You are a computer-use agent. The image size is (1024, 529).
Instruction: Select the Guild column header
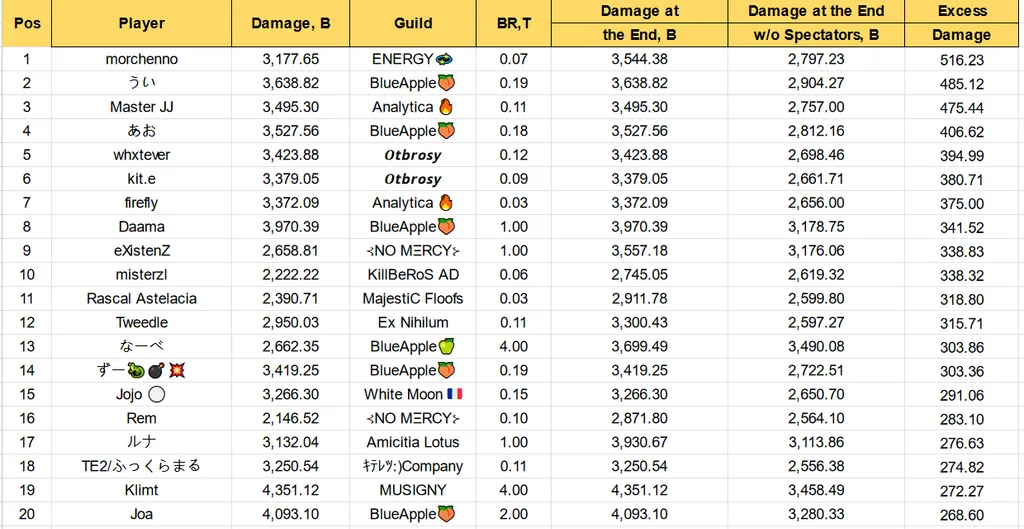tap(413, 24)
